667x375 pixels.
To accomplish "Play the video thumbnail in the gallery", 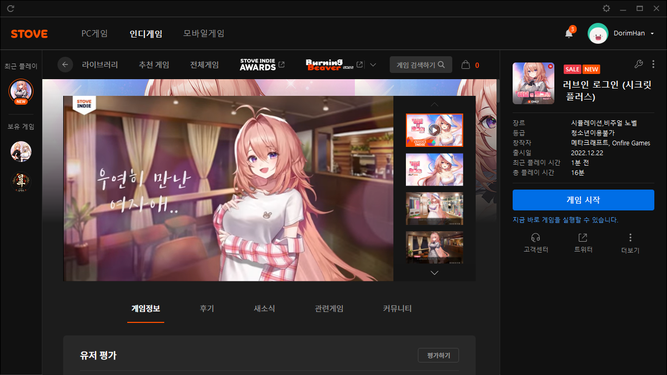I will click(x=434, y=130).
